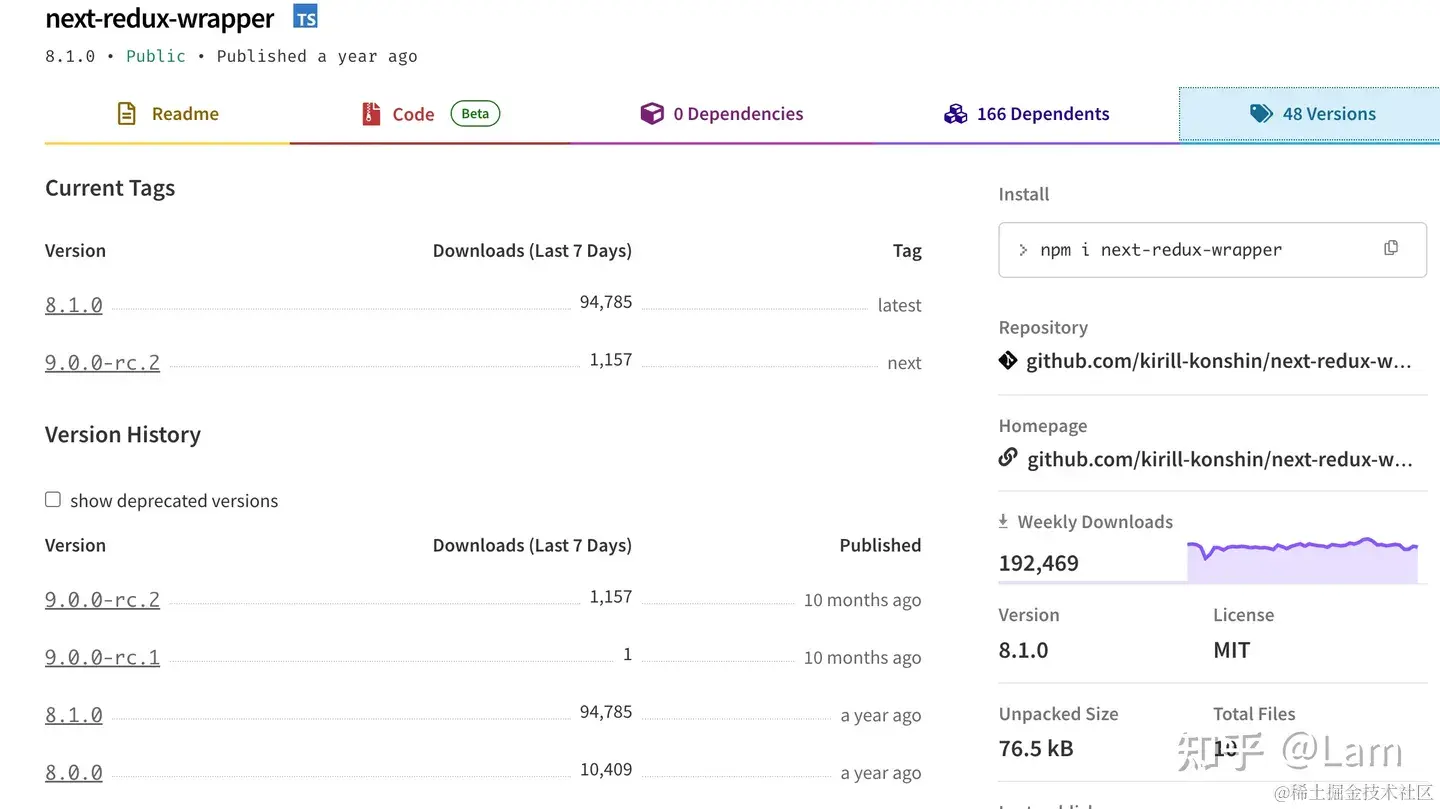Click the npm install command field
This screenshot has width=1440, height=809.
1212,249
